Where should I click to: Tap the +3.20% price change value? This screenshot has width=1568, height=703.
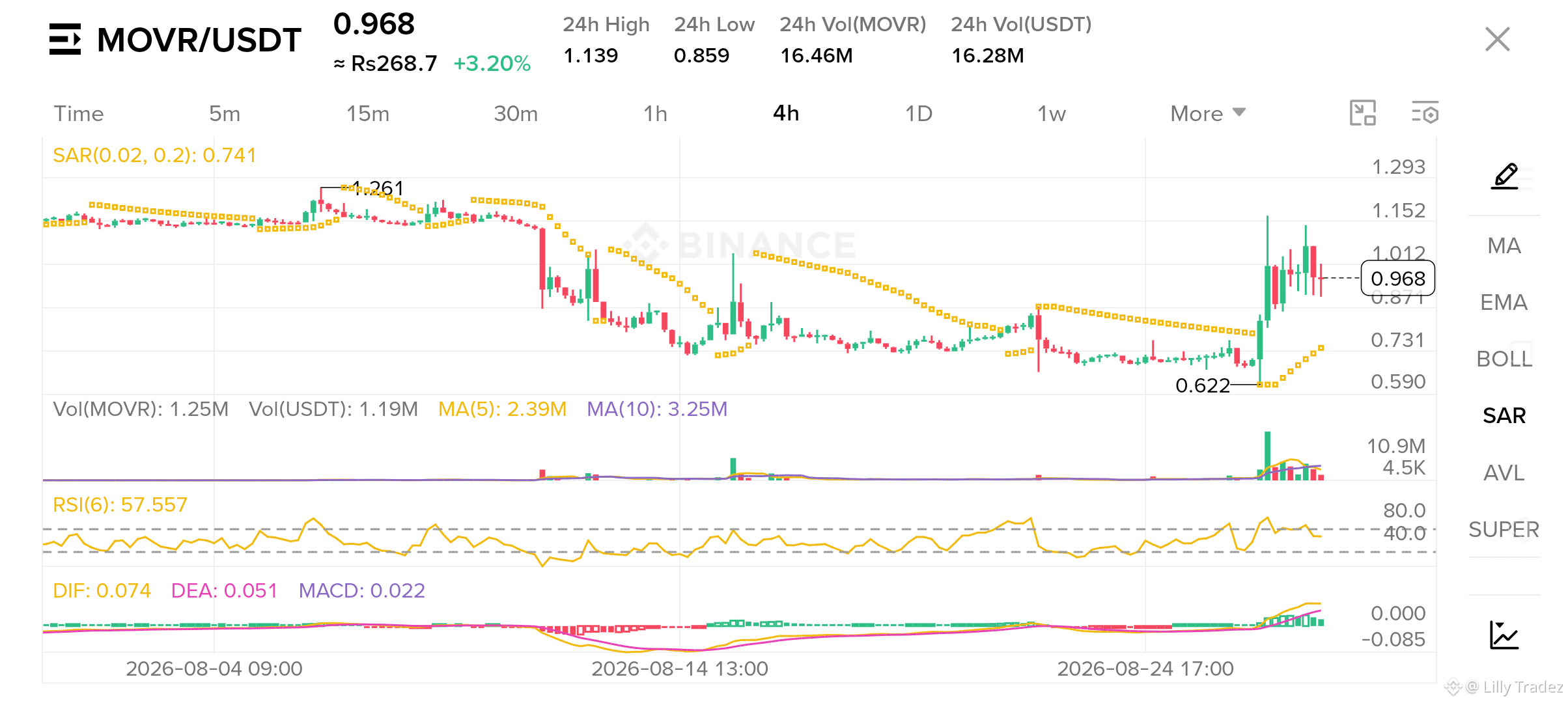492,64
